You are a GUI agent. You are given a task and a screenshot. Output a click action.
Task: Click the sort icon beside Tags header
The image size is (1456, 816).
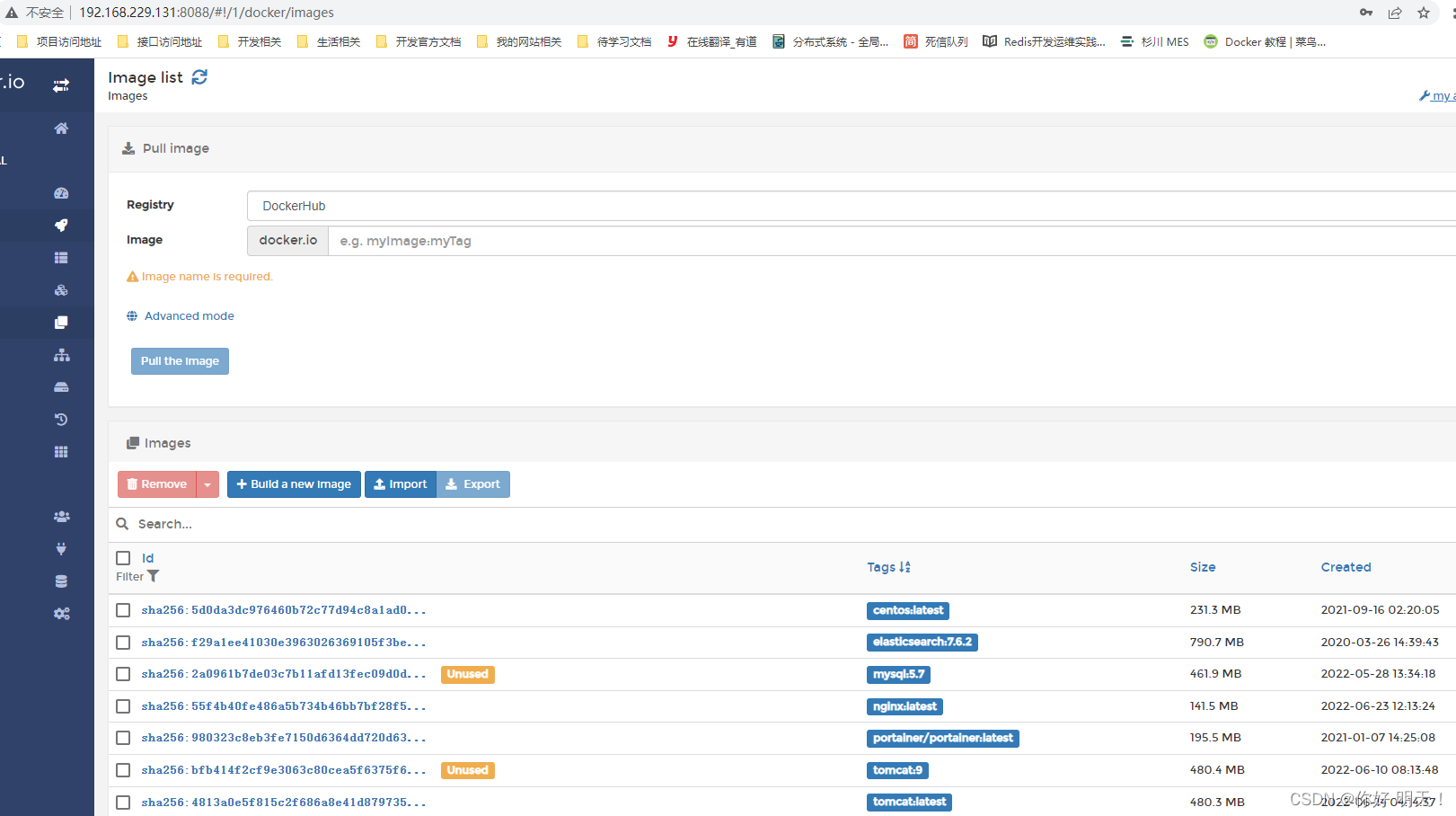[905, 567]
